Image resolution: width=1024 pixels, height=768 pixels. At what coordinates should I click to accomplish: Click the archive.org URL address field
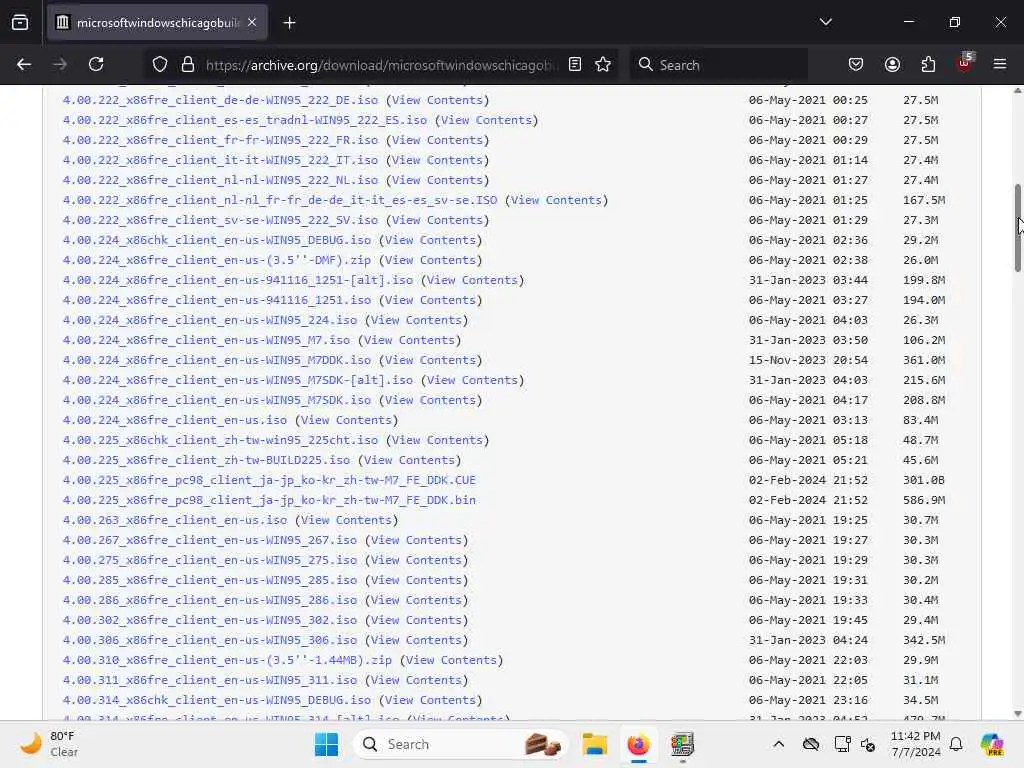click(x=381, y=65)
